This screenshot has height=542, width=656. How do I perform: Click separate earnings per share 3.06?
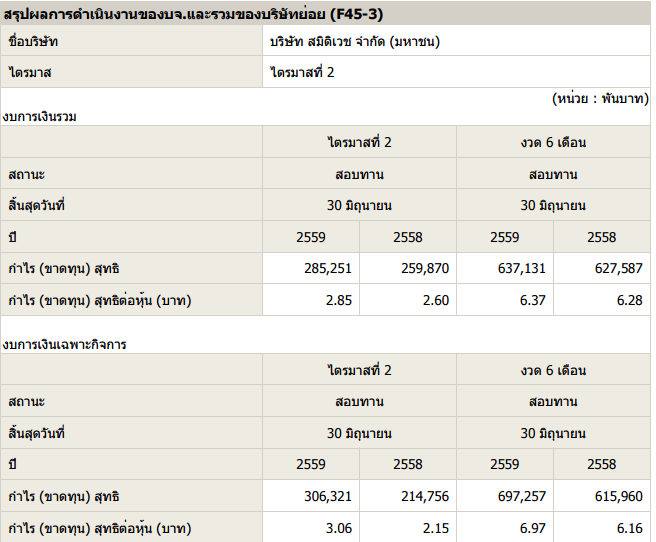[339, 528]
